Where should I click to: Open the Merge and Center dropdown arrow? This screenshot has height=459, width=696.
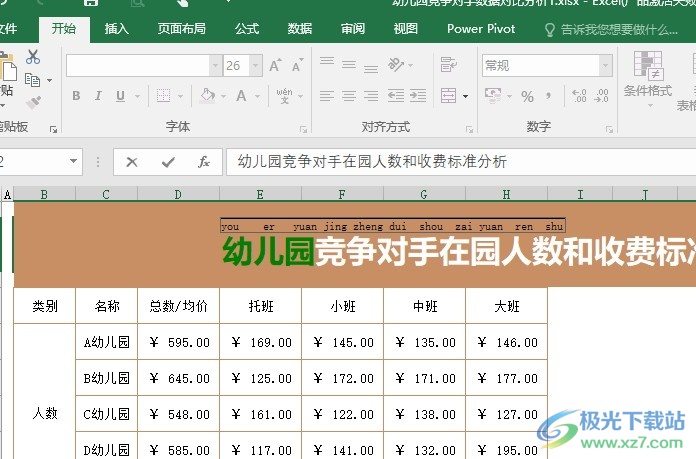point(465,96)
